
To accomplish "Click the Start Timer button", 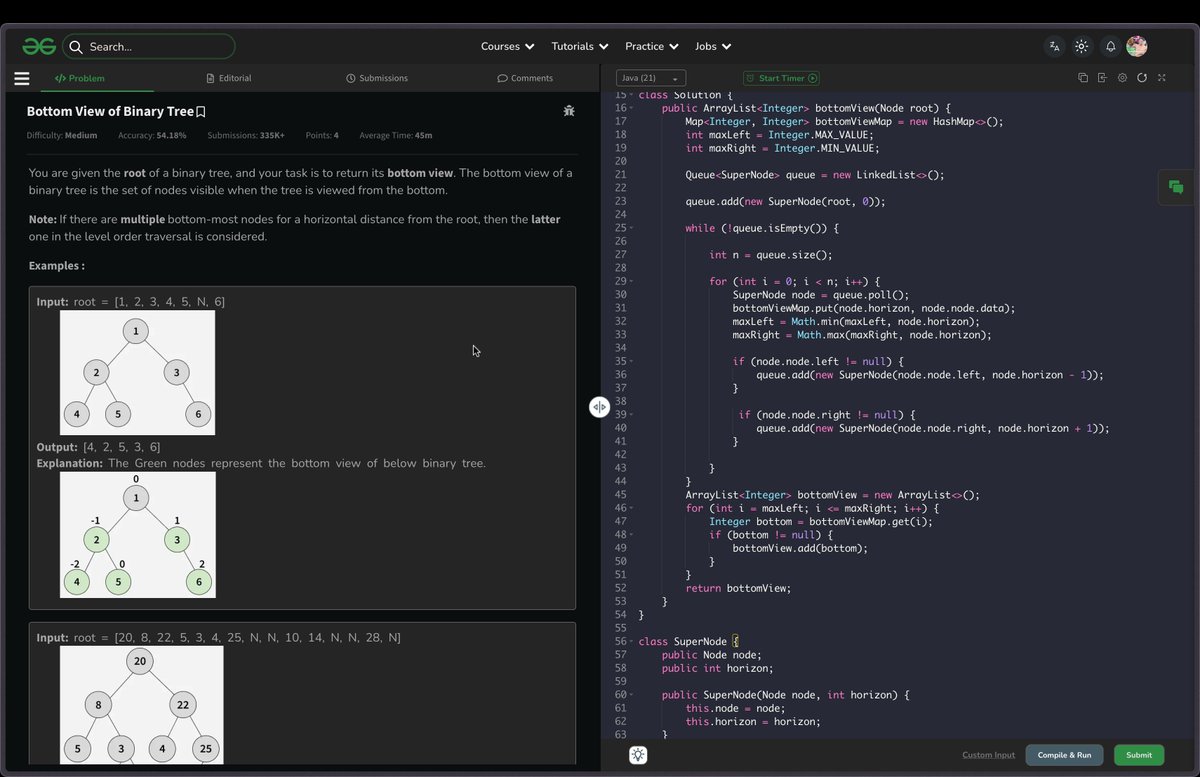I will click(x=781, y=78).
